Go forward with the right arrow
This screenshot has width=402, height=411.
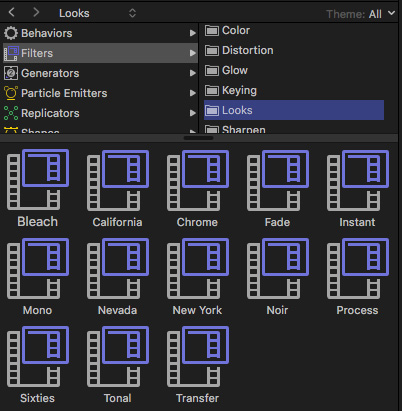tap(36, 13)
